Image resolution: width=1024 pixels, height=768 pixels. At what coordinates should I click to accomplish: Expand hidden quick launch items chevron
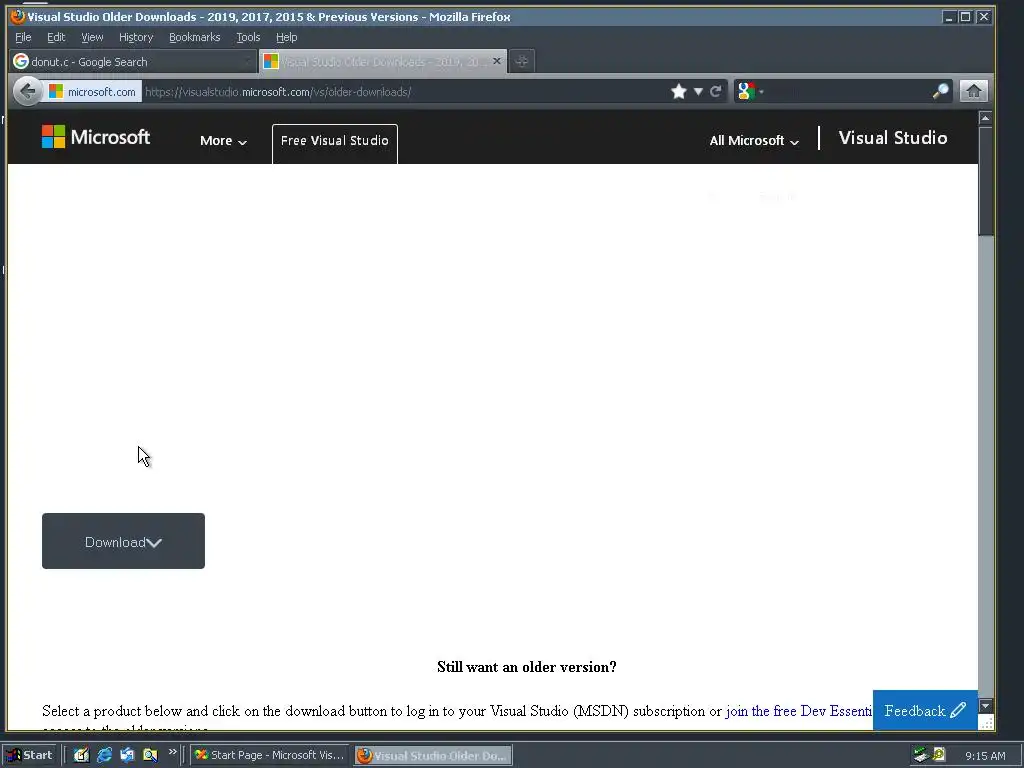point(172,752)
